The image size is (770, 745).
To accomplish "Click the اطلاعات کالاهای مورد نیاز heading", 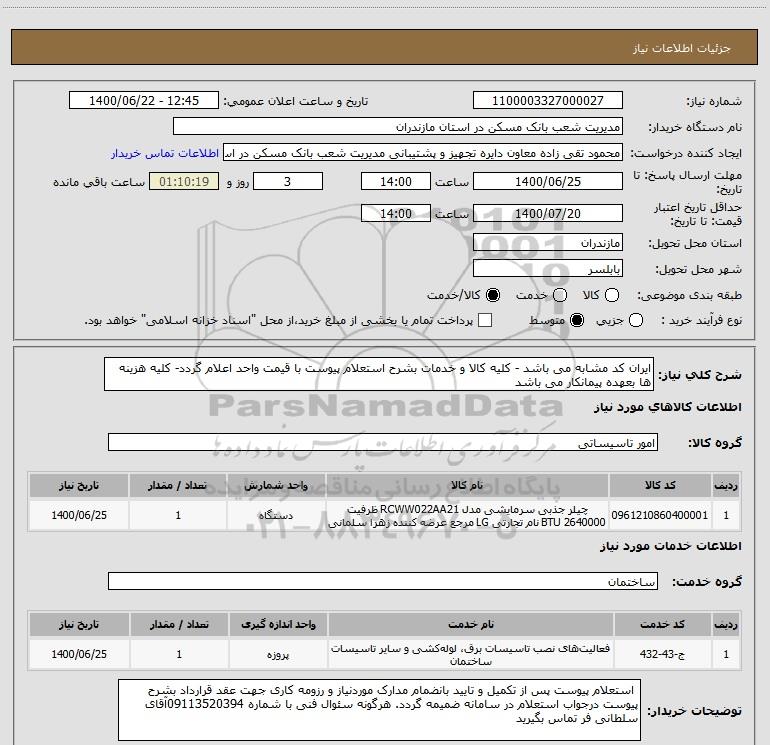I will click(667, 407).
